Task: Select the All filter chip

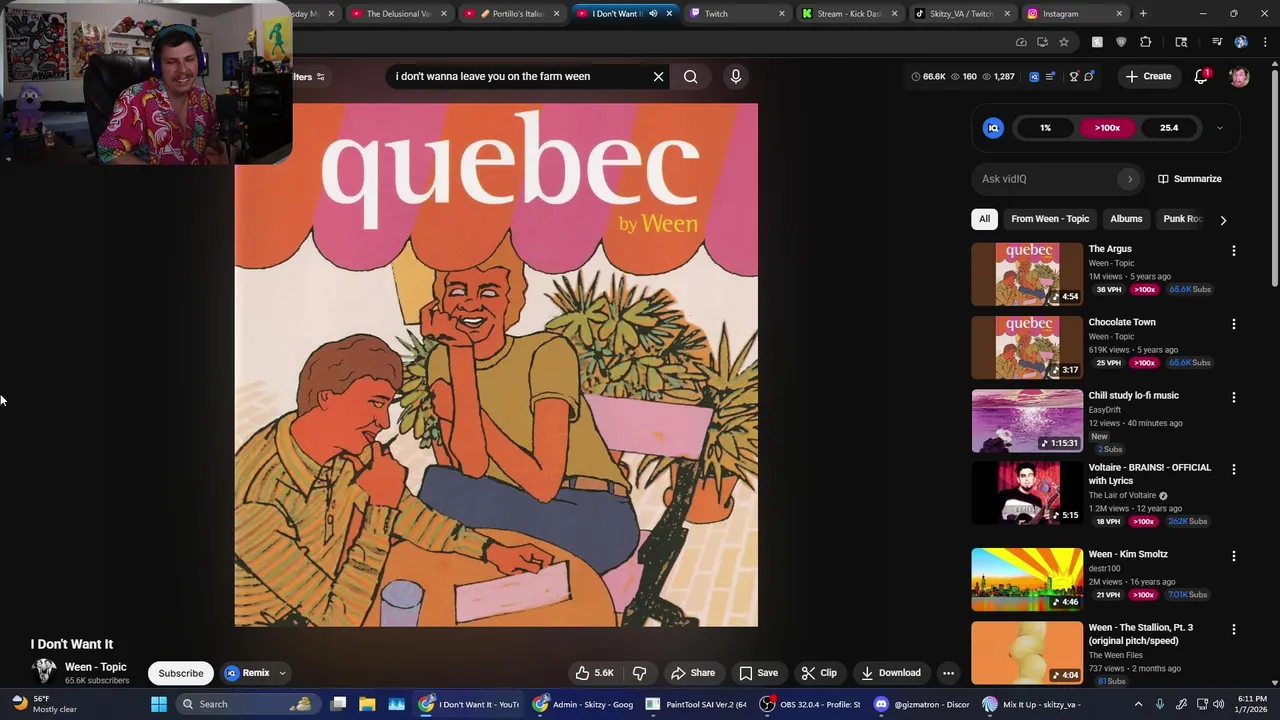Action: coord(984,219)
